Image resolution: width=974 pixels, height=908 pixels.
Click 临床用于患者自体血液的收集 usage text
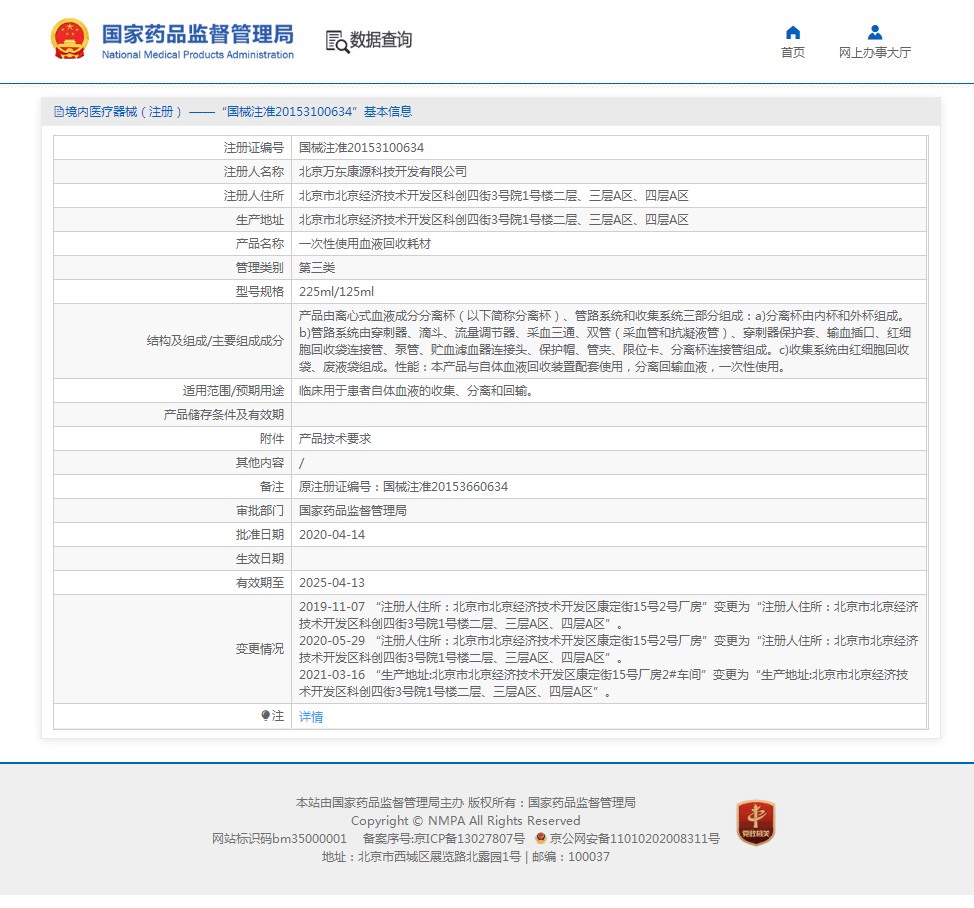pos(416,391)
